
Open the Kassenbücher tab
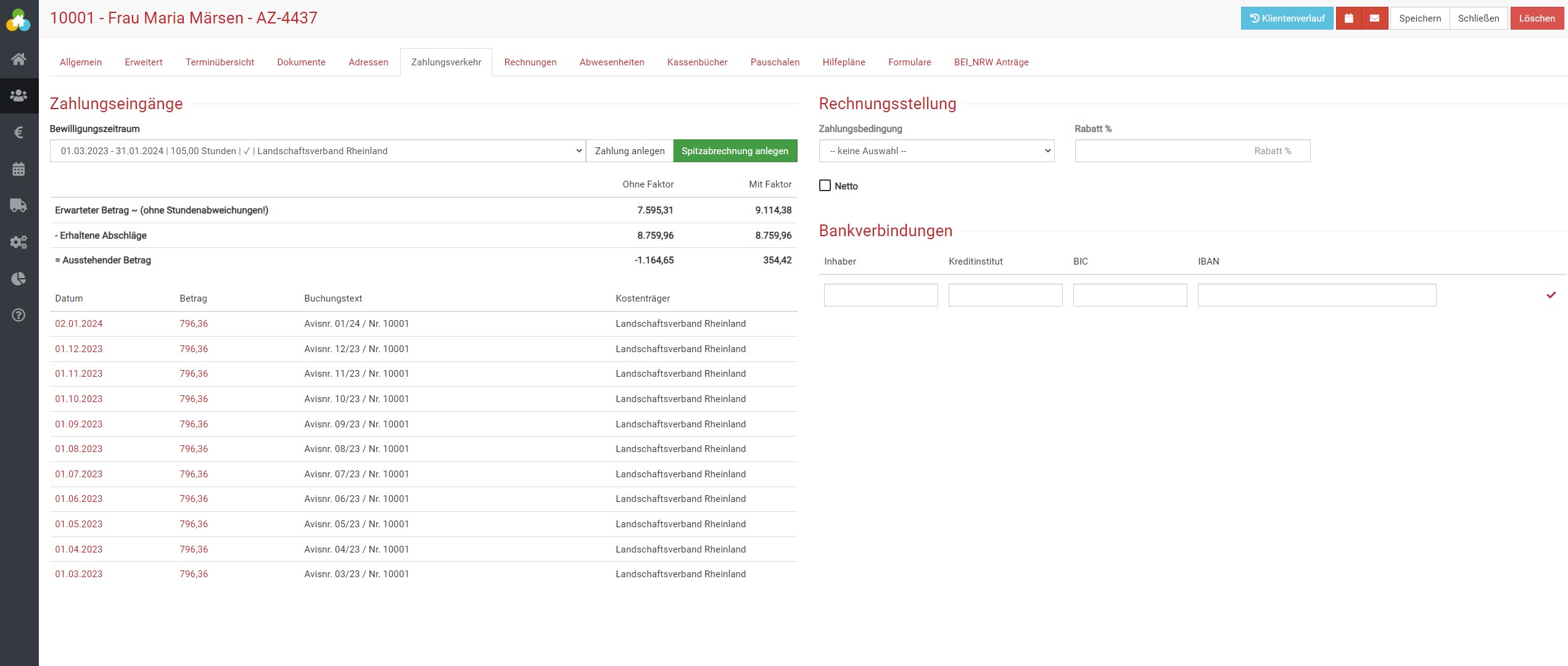coord(697,62)
